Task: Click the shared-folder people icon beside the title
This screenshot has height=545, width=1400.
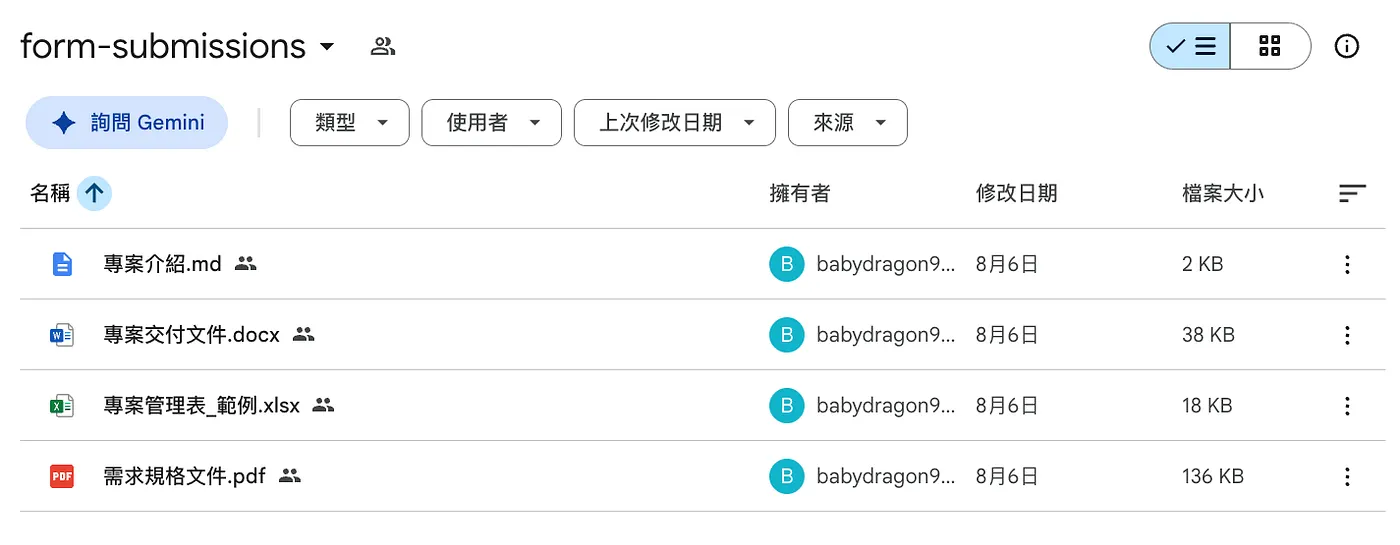Action: (x=383, y=46)
